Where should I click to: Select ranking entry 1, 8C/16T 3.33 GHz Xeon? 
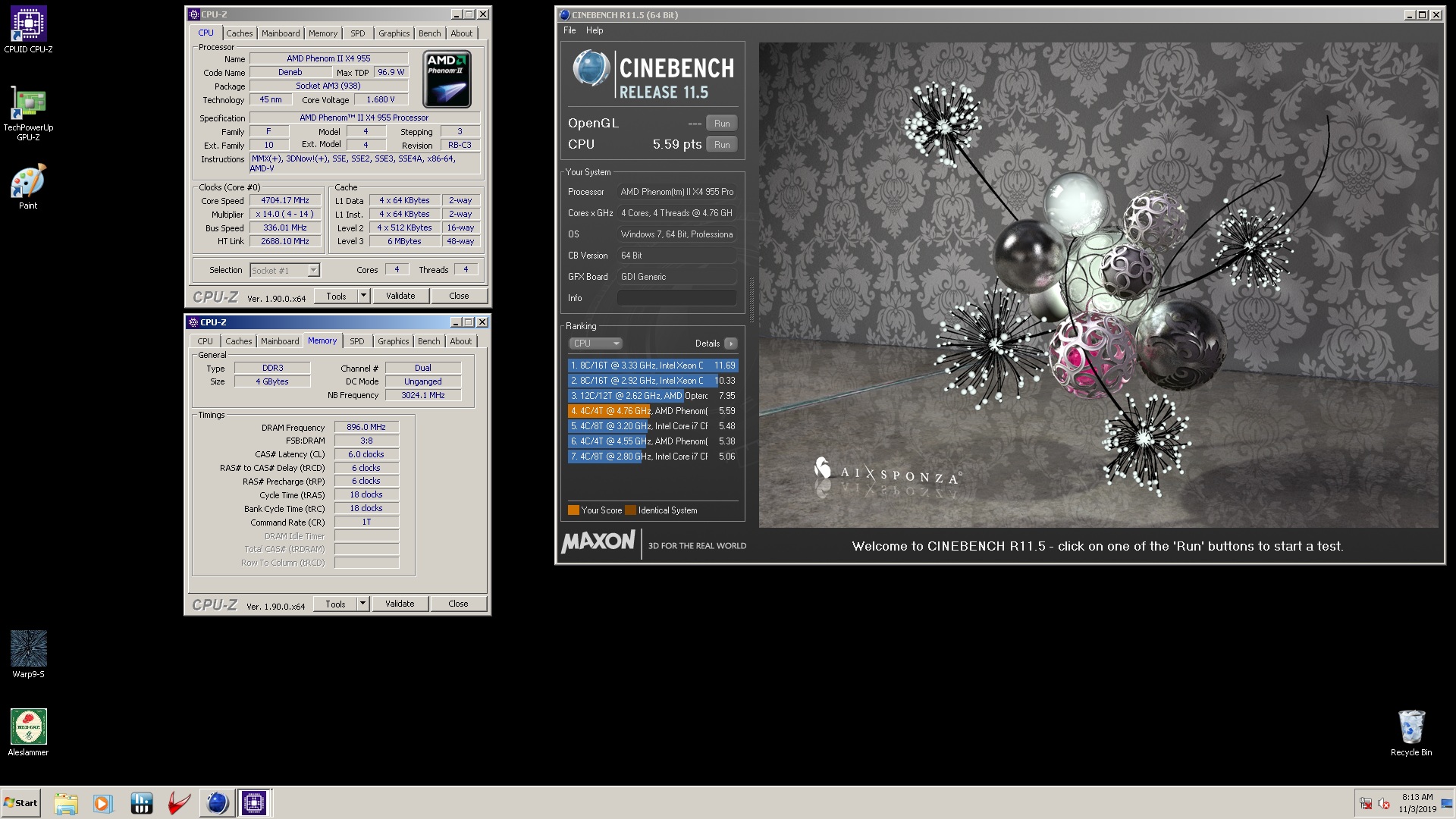click(x=653, y=366)
